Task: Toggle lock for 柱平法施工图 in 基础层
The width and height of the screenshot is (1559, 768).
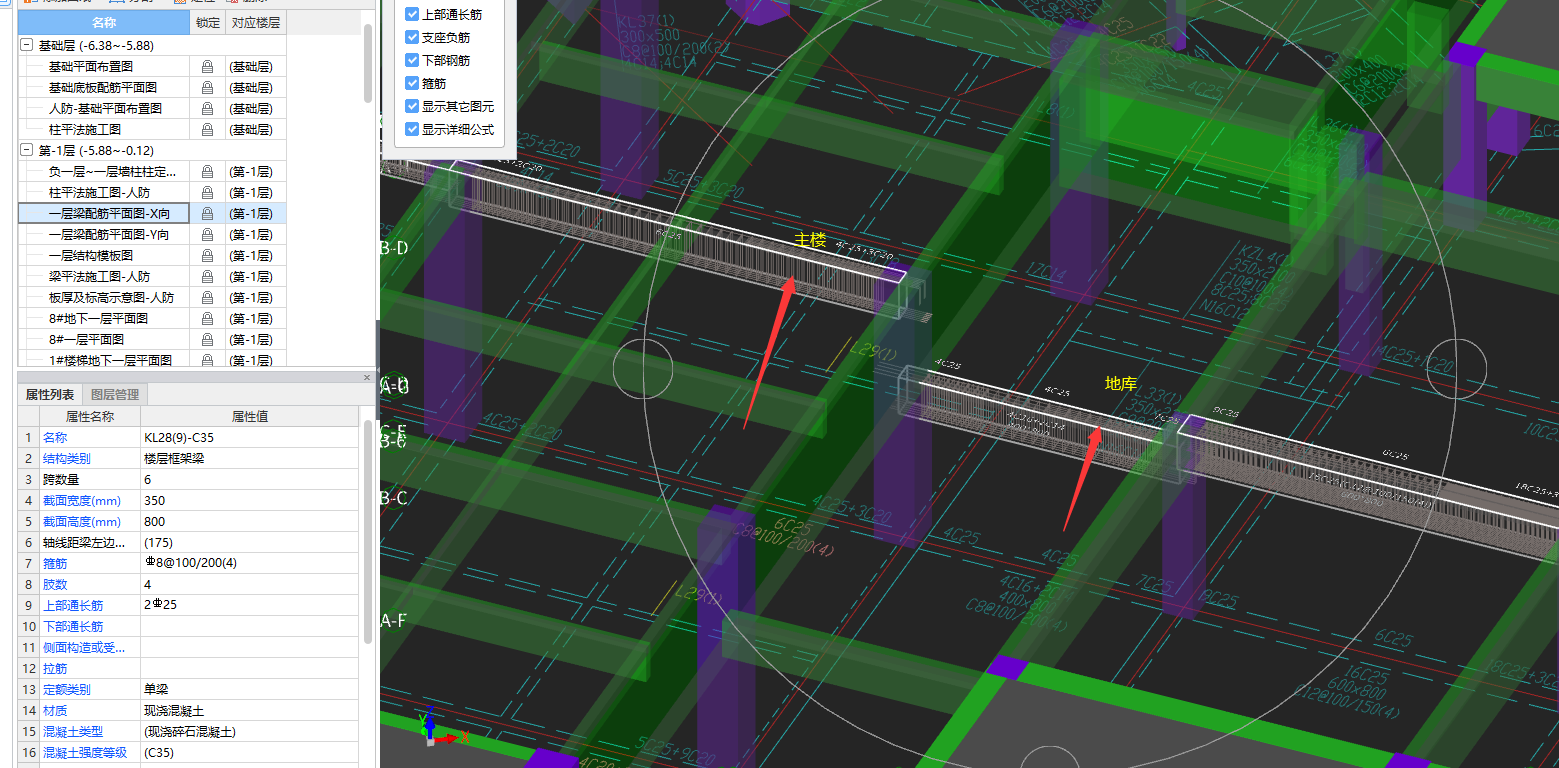Action: pos(207,129)
